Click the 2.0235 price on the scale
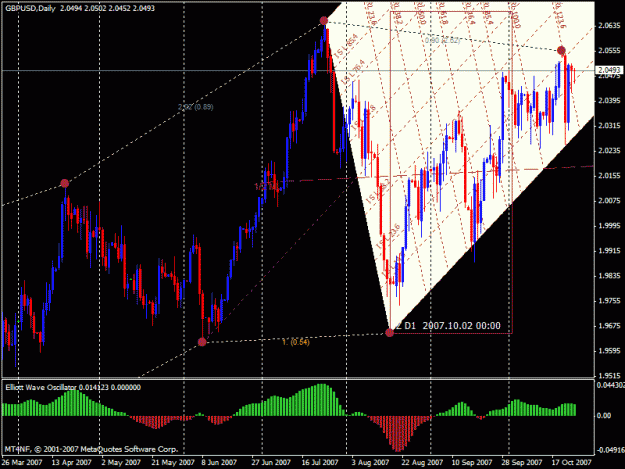The height and width of the screenshot is (469, 625). [609, 151]
